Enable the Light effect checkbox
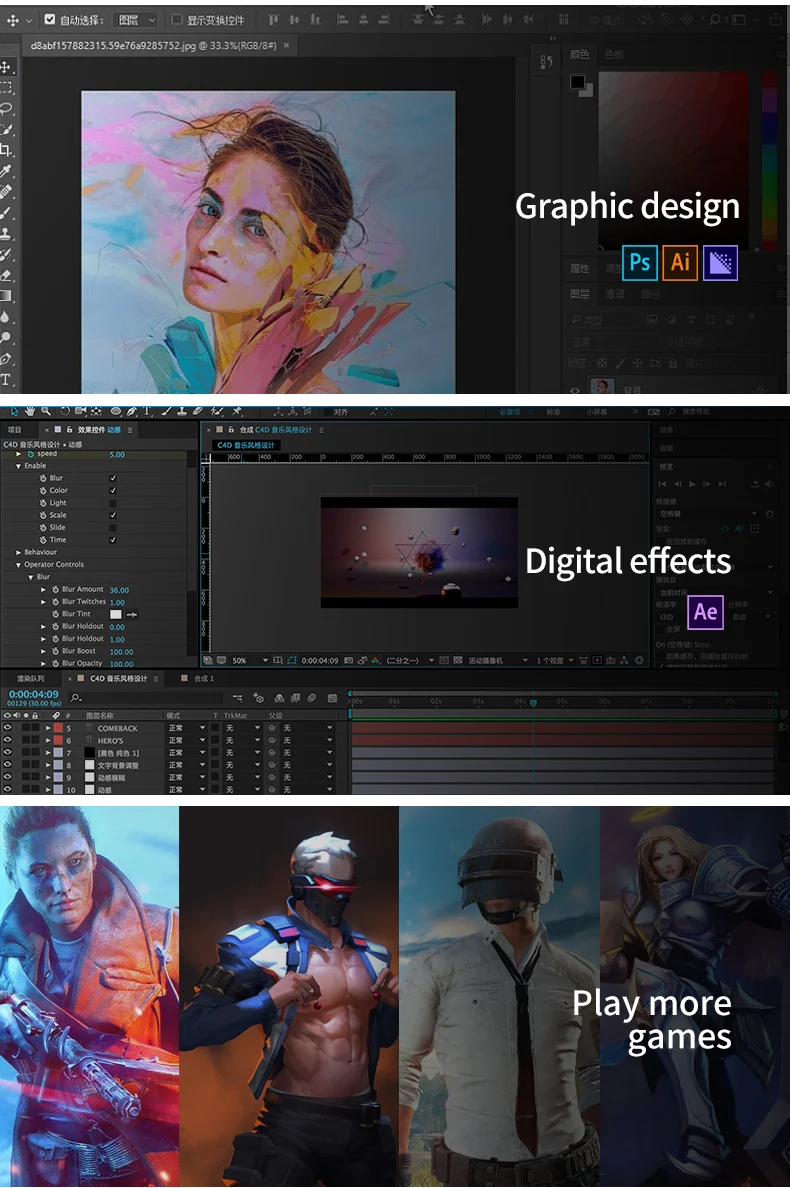 pos(113,503)
